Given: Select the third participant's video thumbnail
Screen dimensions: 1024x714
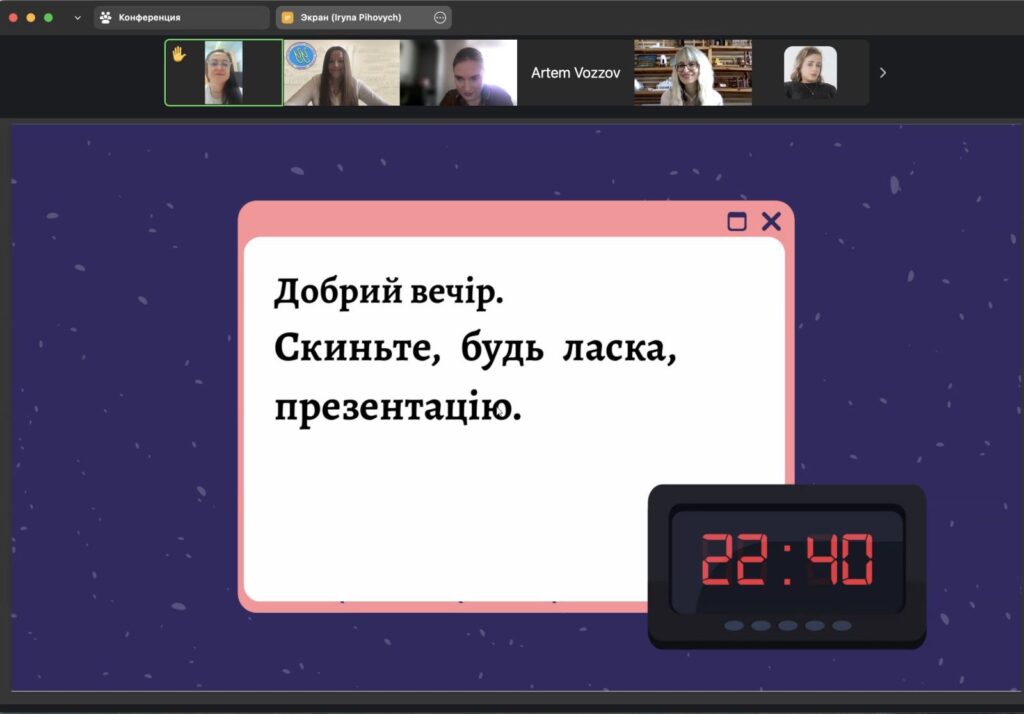Looking at the screenshot, I should pos(458,72).
